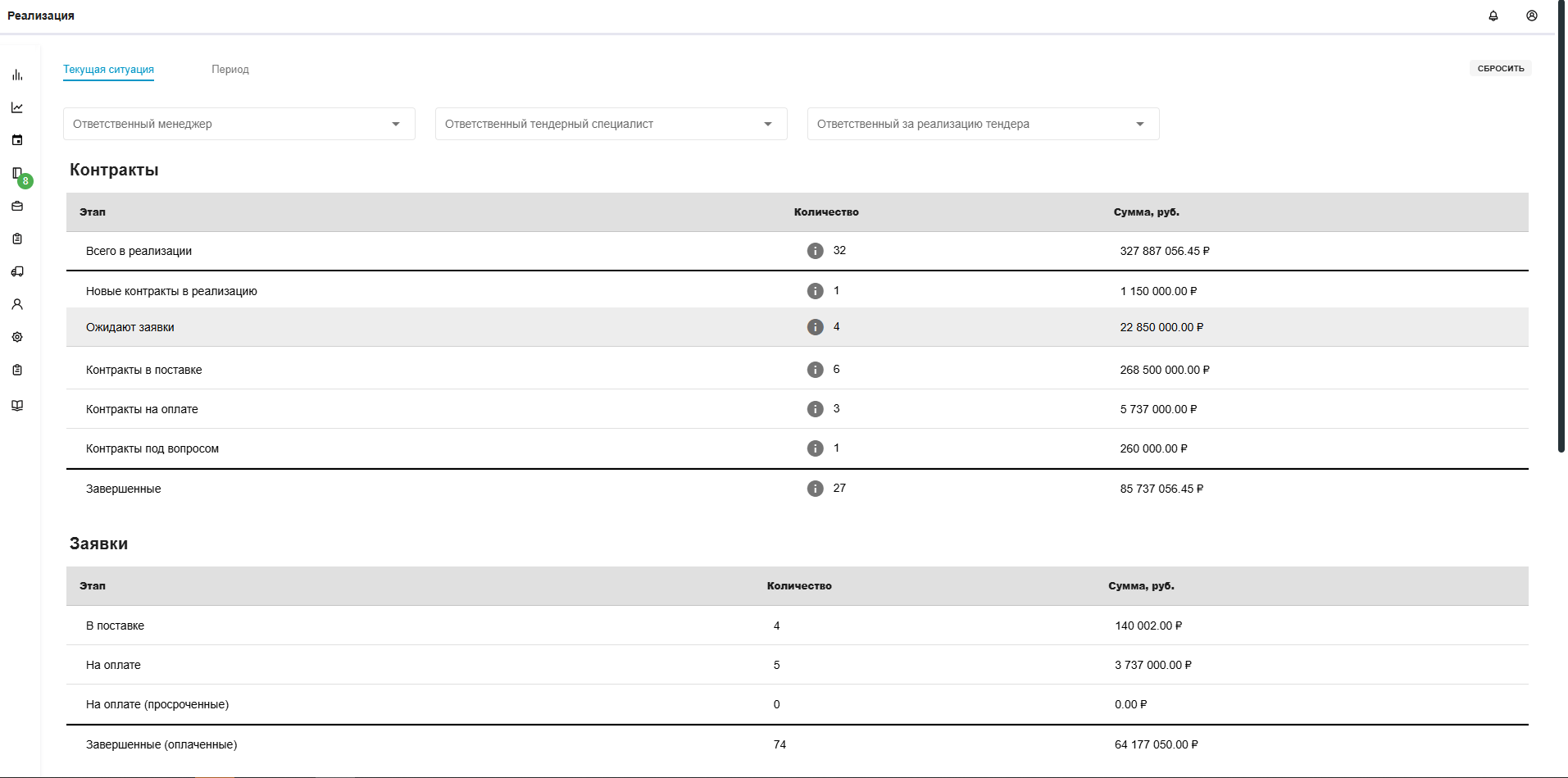Image resolution: width=1568 pixels, height=778 pixels.
Task: Select Контракты в поставке label
Action: point(144,370)
